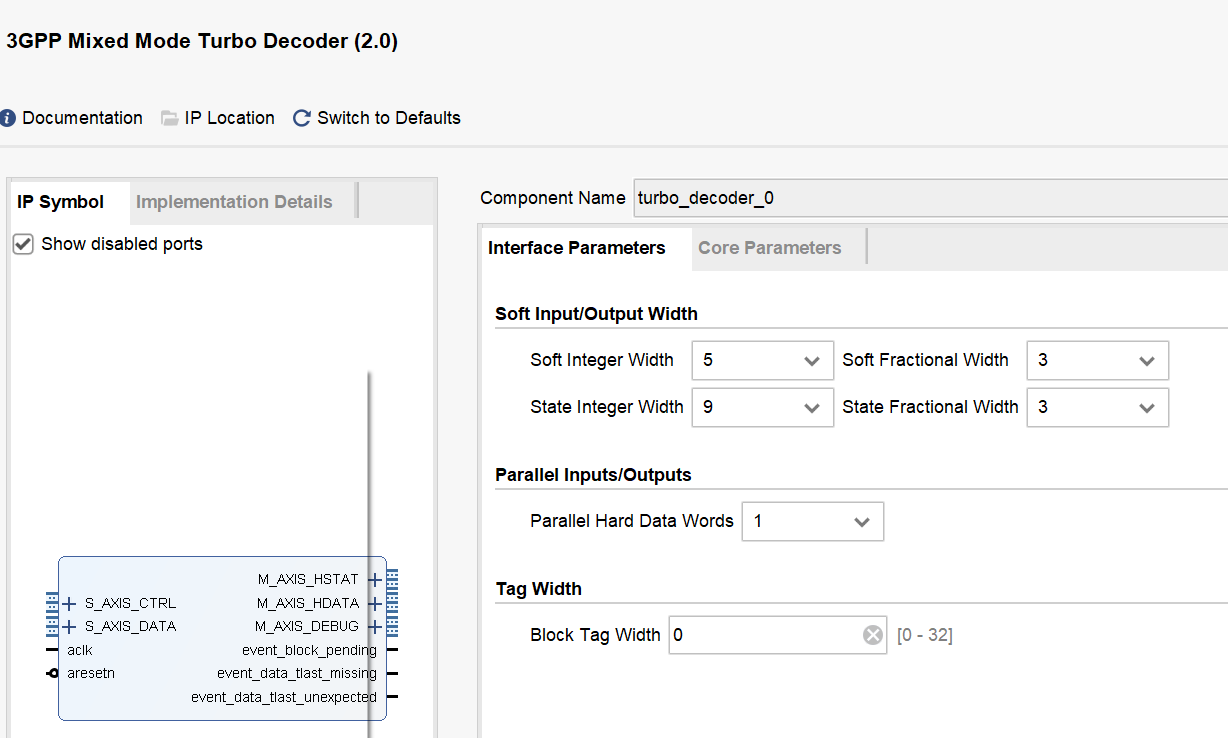Click the Switch to Defaults refresh icon
1228x738 pixels.
pyautogui.click(x=301, y=118)
